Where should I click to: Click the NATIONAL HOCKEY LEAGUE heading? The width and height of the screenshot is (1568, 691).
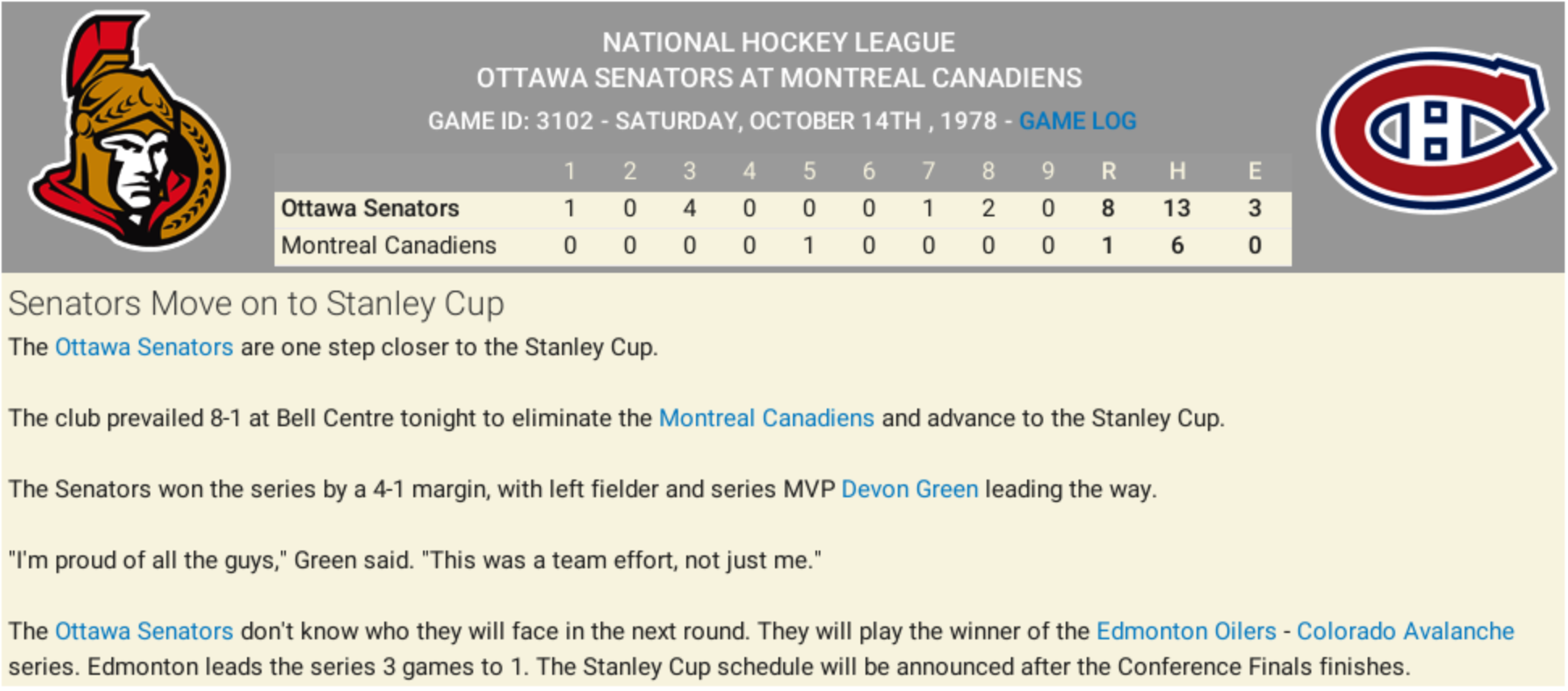778,42
